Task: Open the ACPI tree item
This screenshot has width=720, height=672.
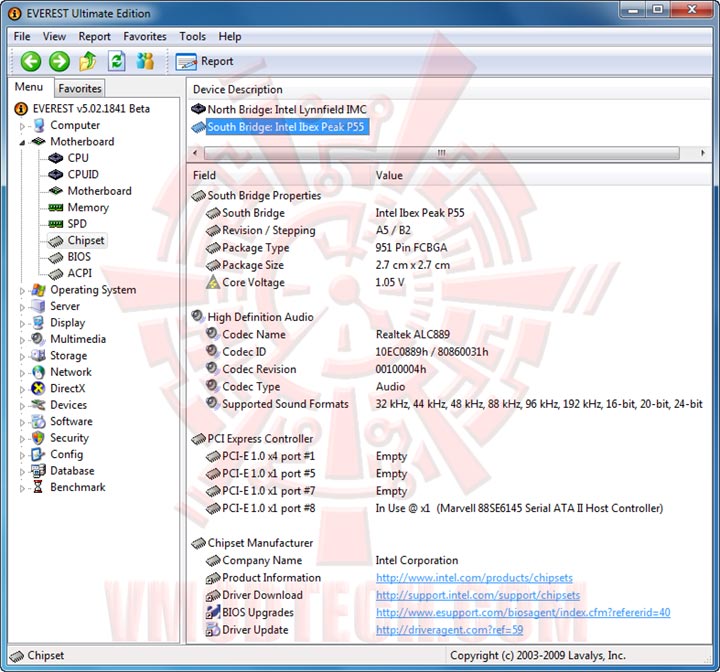Action: [79, 273]
